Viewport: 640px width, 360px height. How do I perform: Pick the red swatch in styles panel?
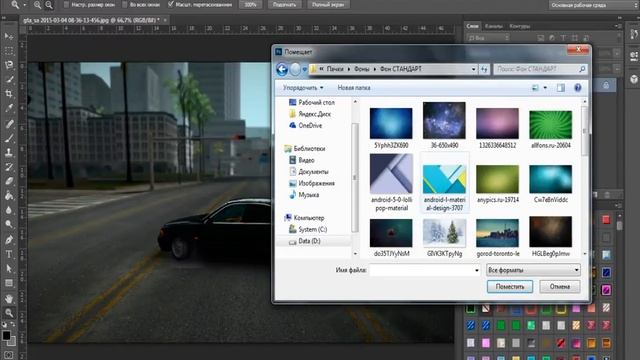tap(606, 220)
